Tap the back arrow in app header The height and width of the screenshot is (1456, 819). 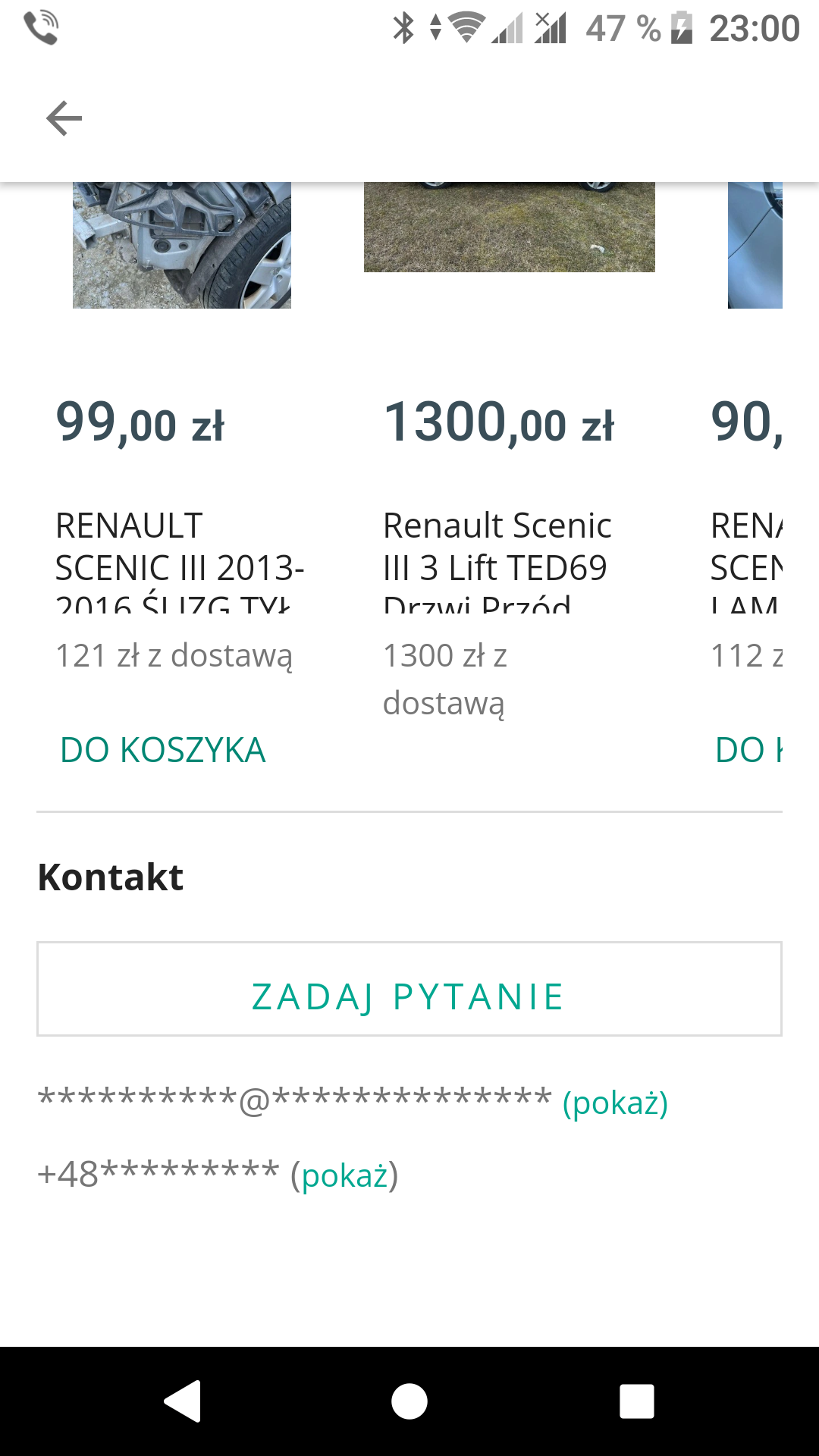[x=64, y=118]
